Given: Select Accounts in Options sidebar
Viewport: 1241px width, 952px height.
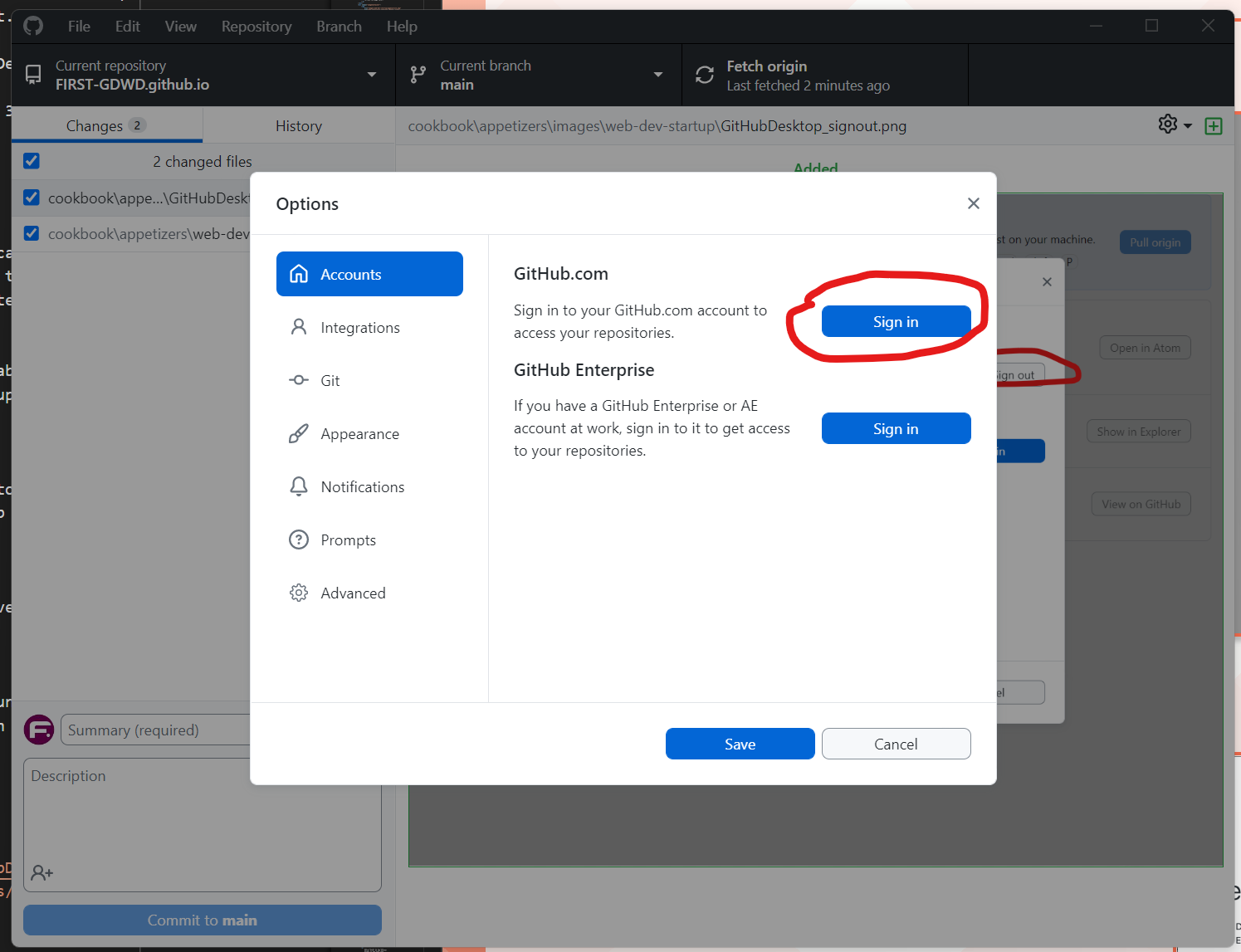Looking at the screenshot, I should 369,274.
